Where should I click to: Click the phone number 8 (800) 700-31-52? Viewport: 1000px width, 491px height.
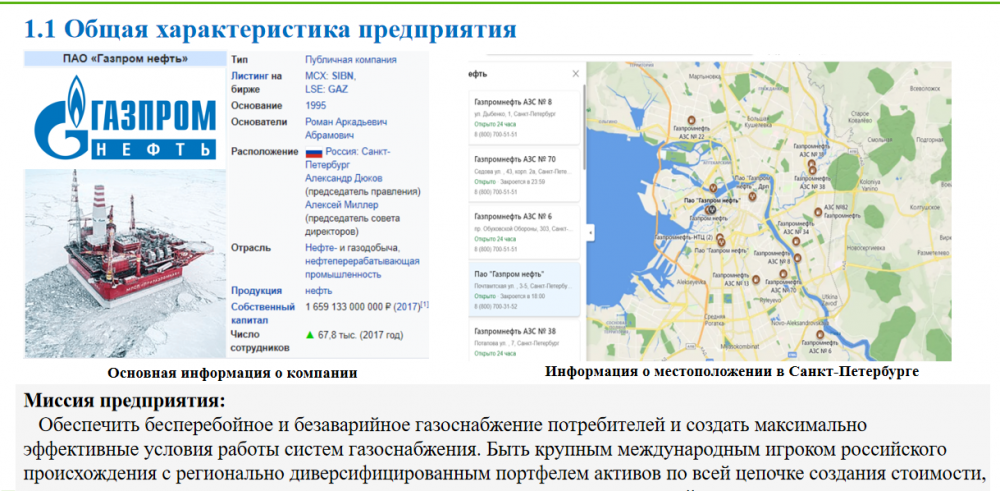click(496, 307)
